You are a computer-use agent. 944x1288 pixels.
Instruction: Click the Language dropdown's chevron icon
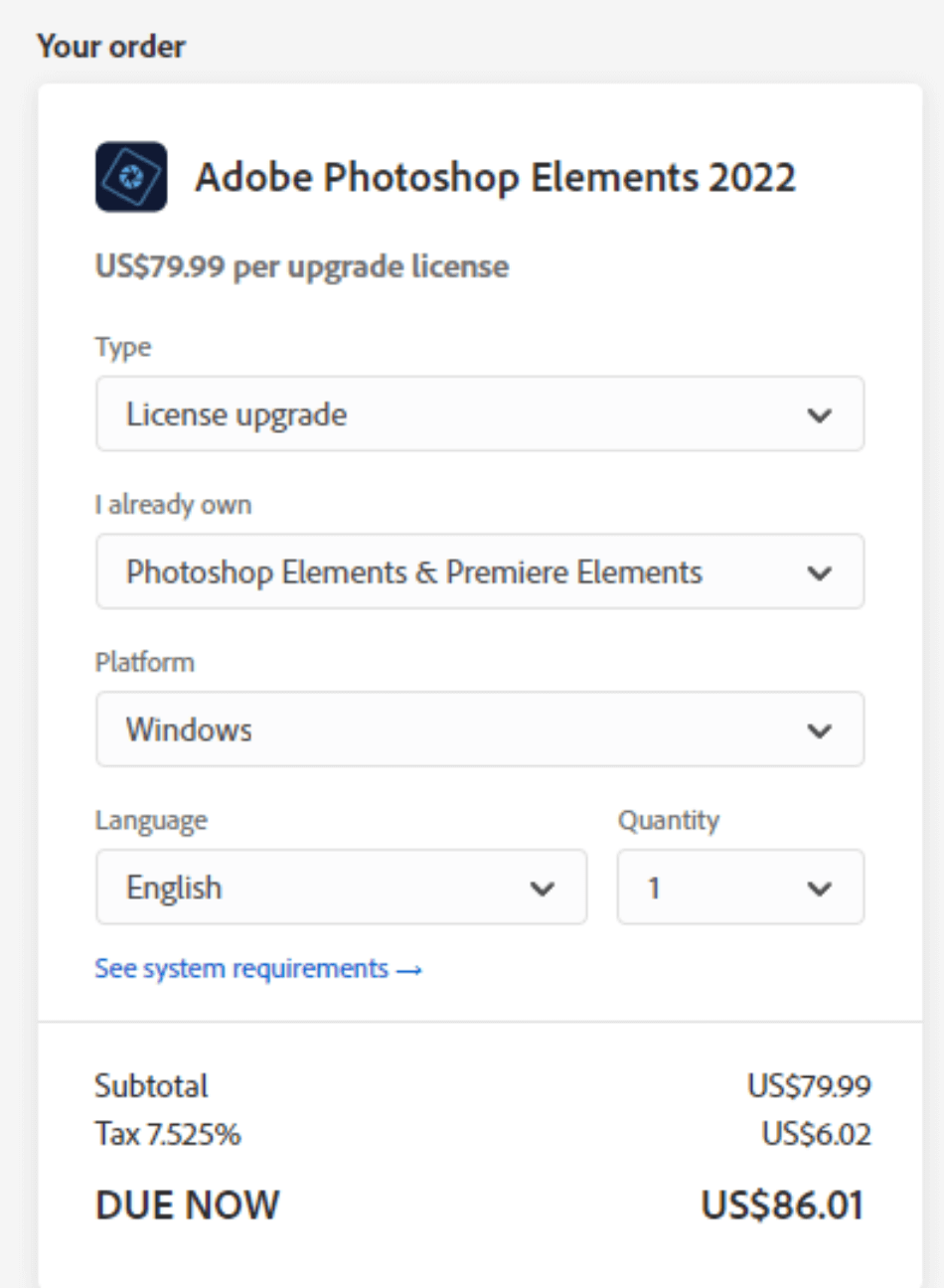coord(543,887)
